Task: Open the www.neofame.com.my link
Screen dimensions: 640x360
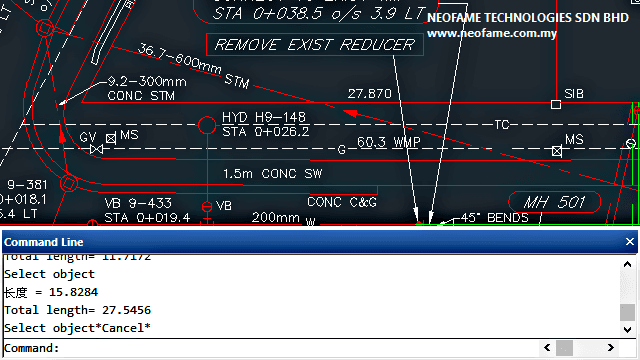Action: 491,33
